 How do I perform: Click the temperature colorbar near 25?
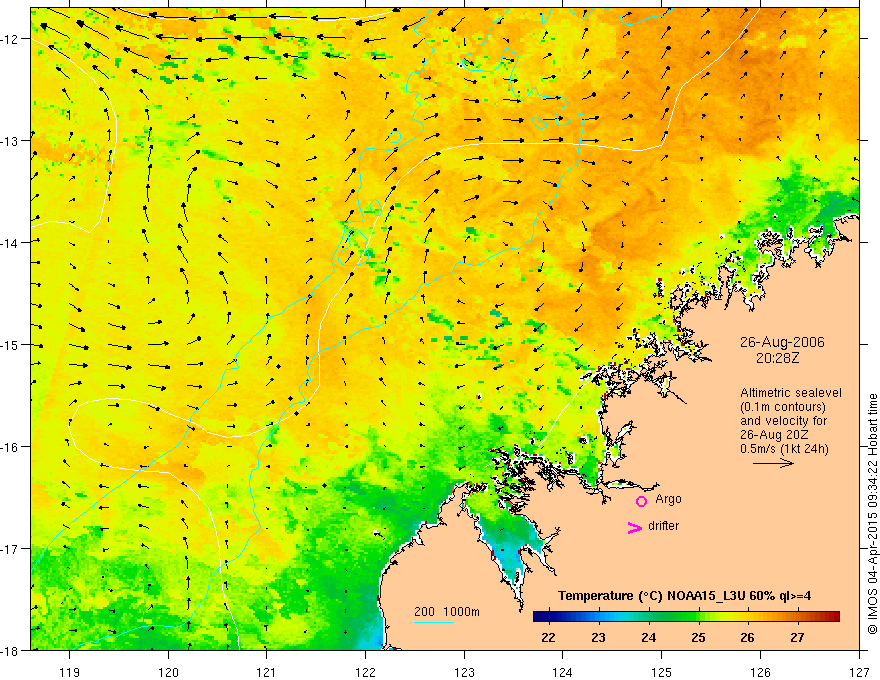tap(698, 617)
